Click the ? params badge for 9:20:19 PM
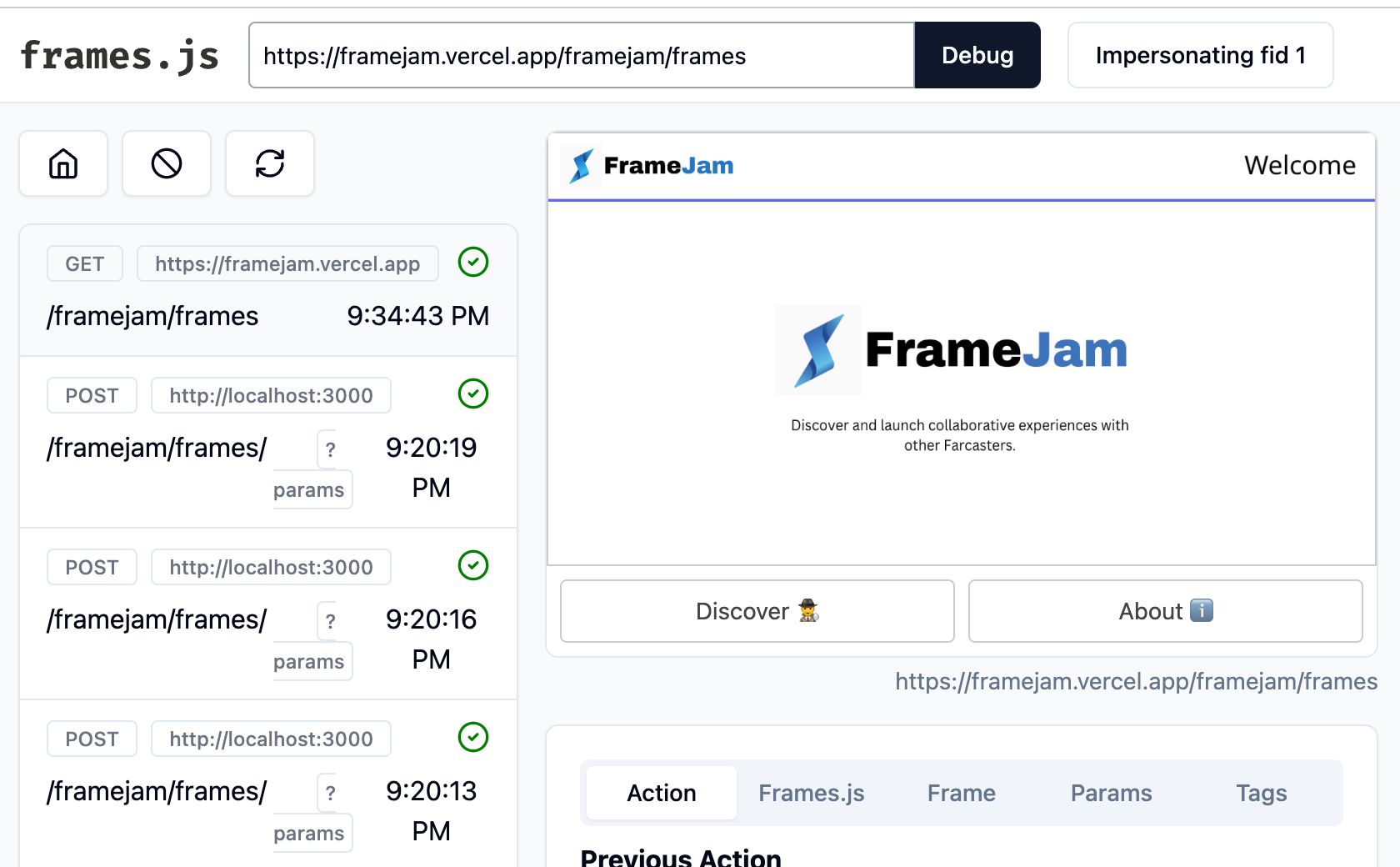 313,469
